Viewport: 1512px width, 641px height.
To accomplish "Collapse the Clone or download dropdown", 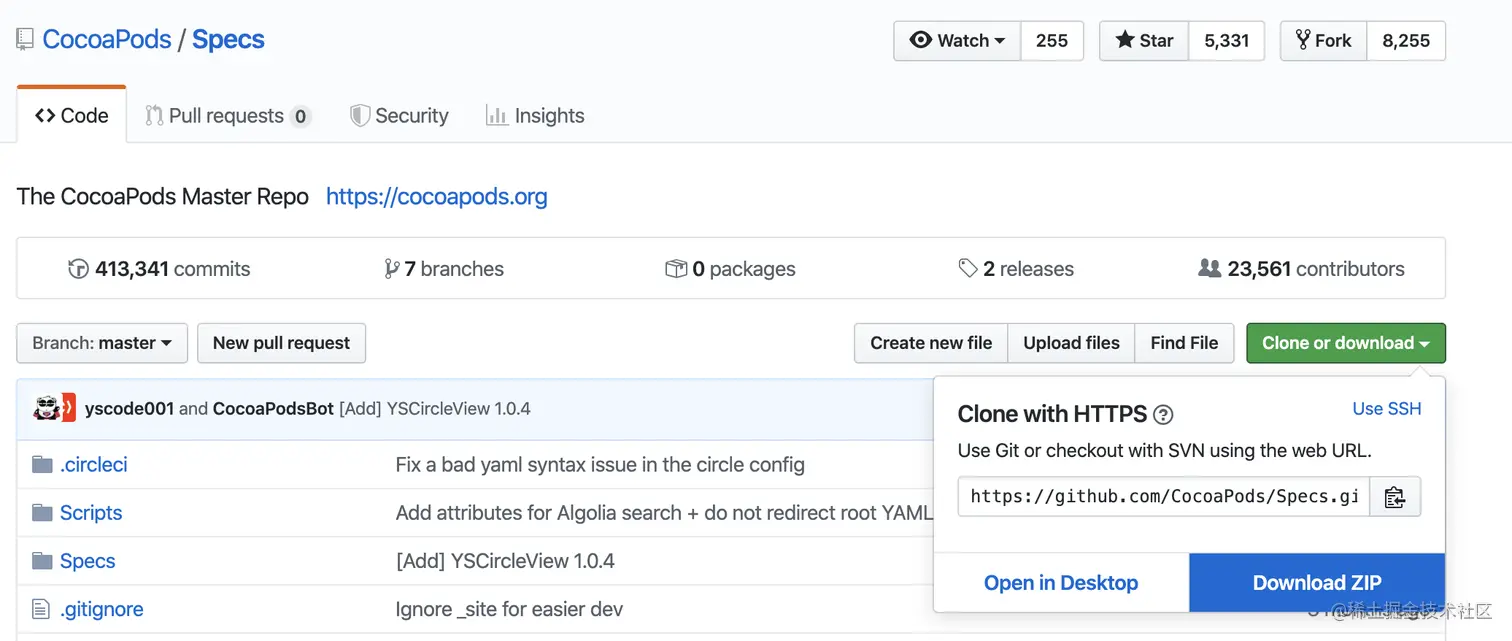I will tap(1345, 343).
